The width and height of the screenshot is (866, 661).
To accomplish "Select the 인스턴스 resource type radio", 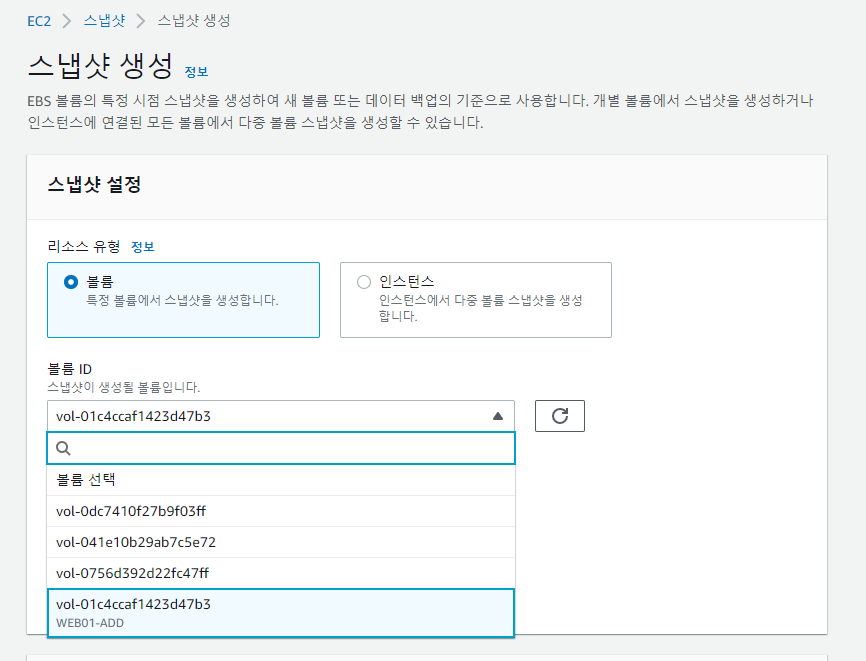I will point(363,282).
